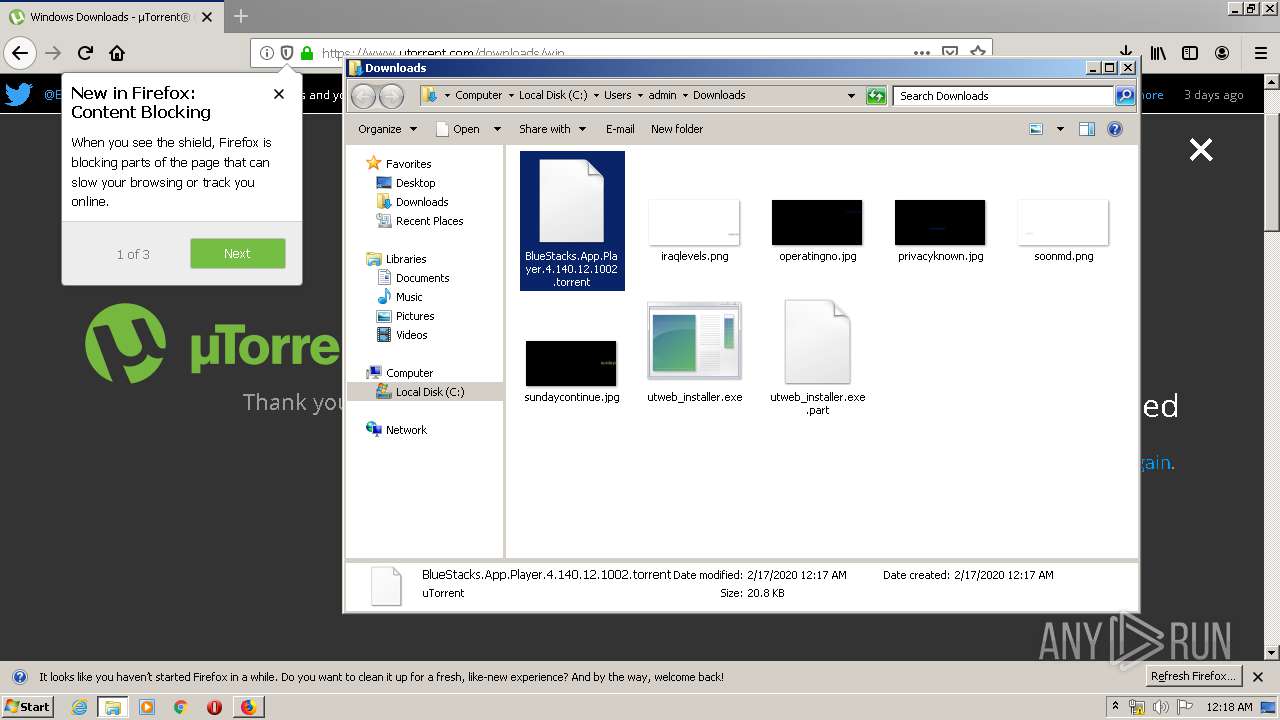Open Firefox account icon
The image size is (1280, 720).
1222,53
